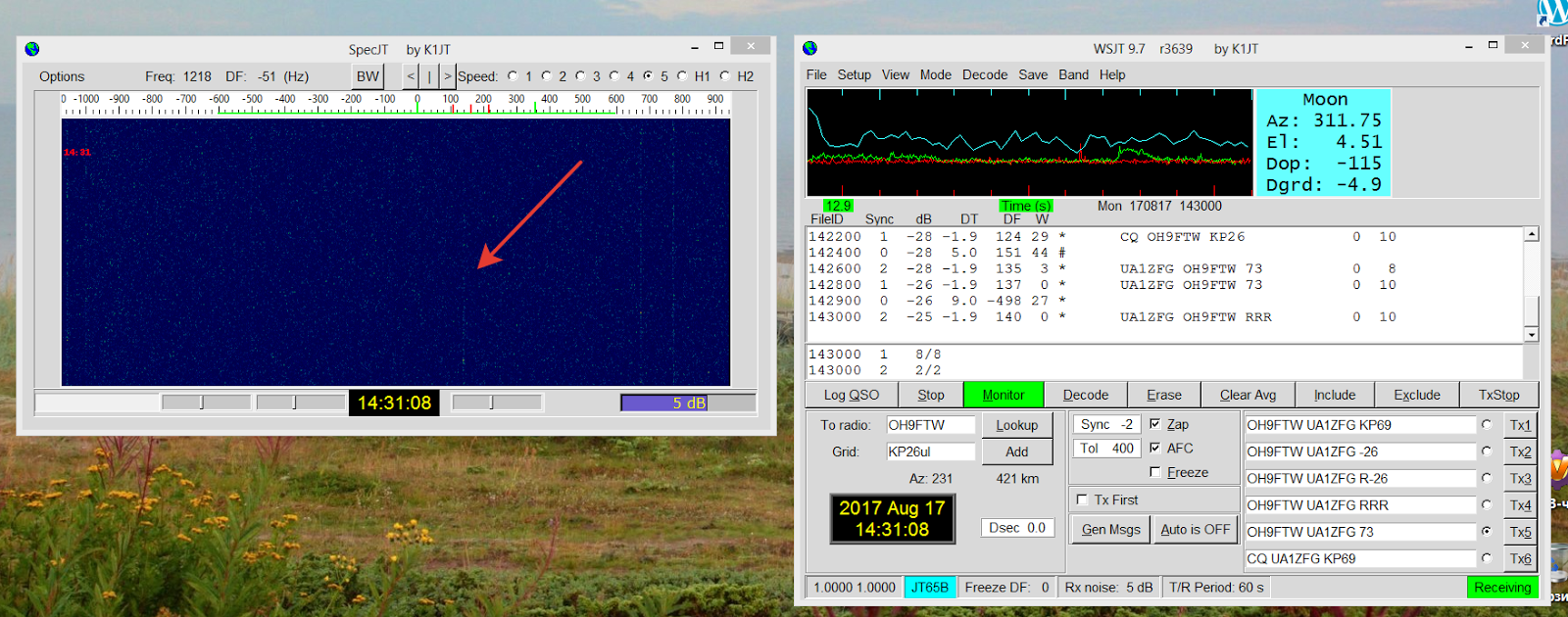Click the WSJT globe title icon
The image size is (1568, 617).
coord(809,48)
